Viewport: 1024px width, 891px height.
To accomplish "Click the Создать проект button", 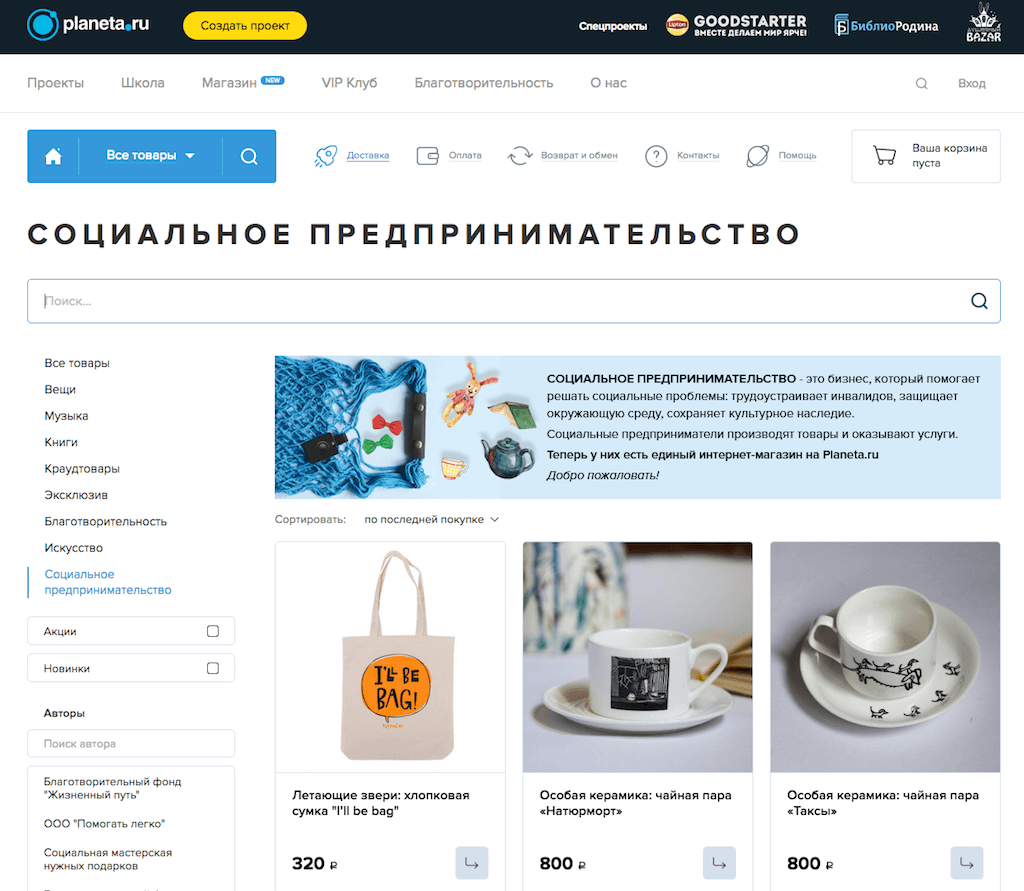I will pos(245,25).
